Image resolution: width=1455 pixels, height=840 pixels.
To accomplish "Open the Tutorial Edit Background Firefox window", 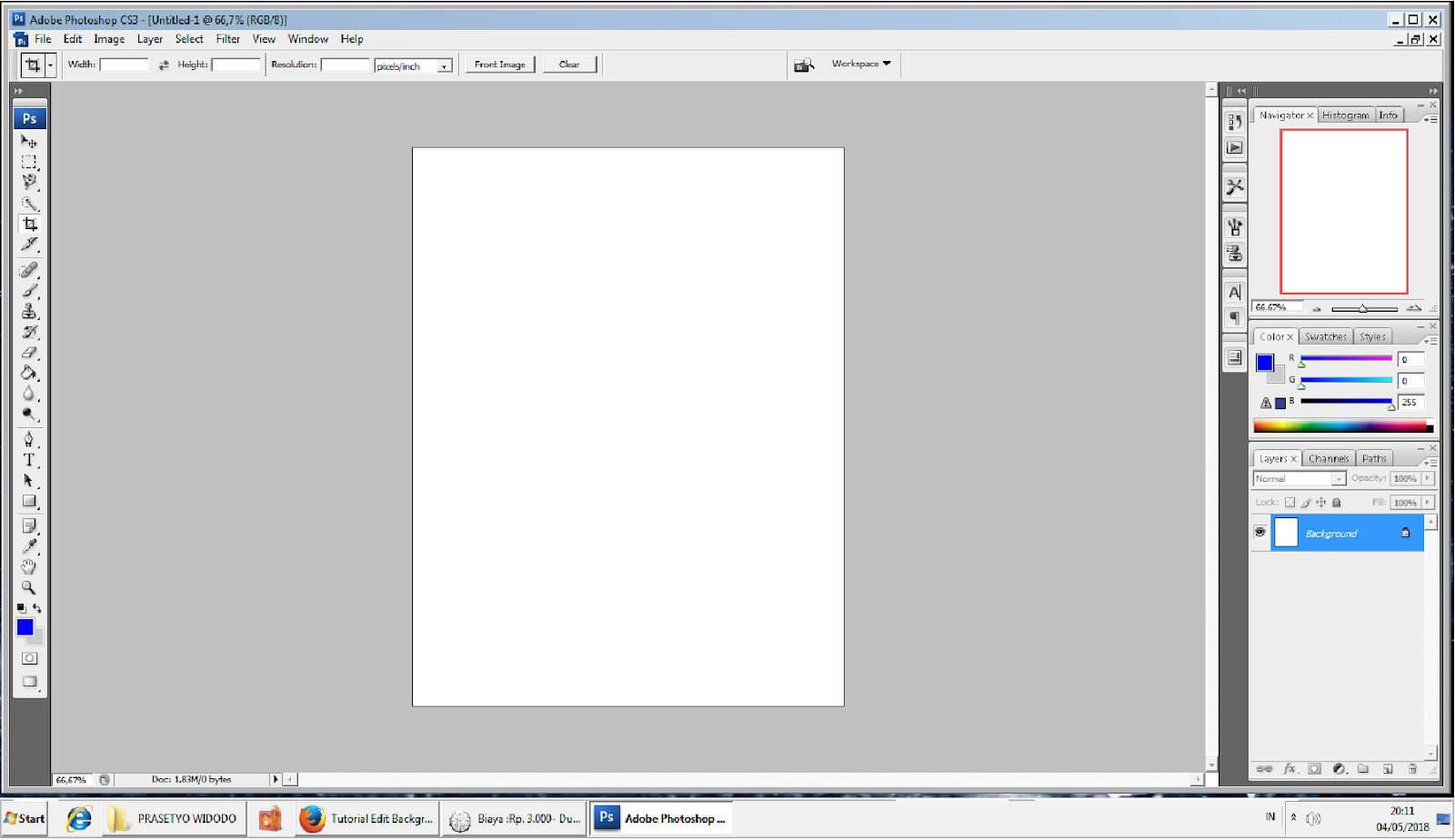I will pos(366,818).
